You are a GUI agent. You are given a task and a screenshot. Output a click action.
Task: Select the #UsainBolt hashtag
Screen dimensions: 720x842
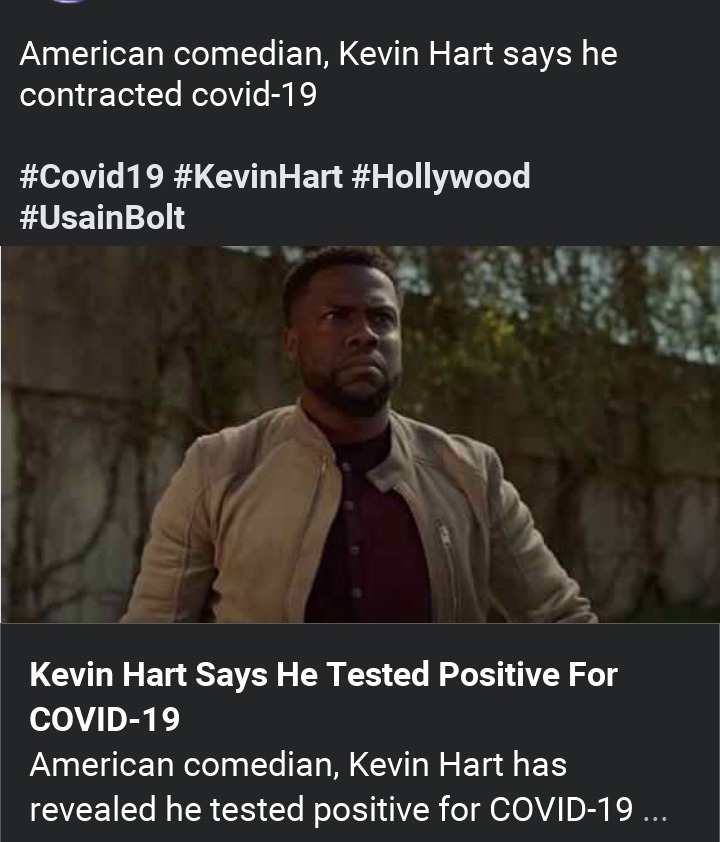[102, 218]
